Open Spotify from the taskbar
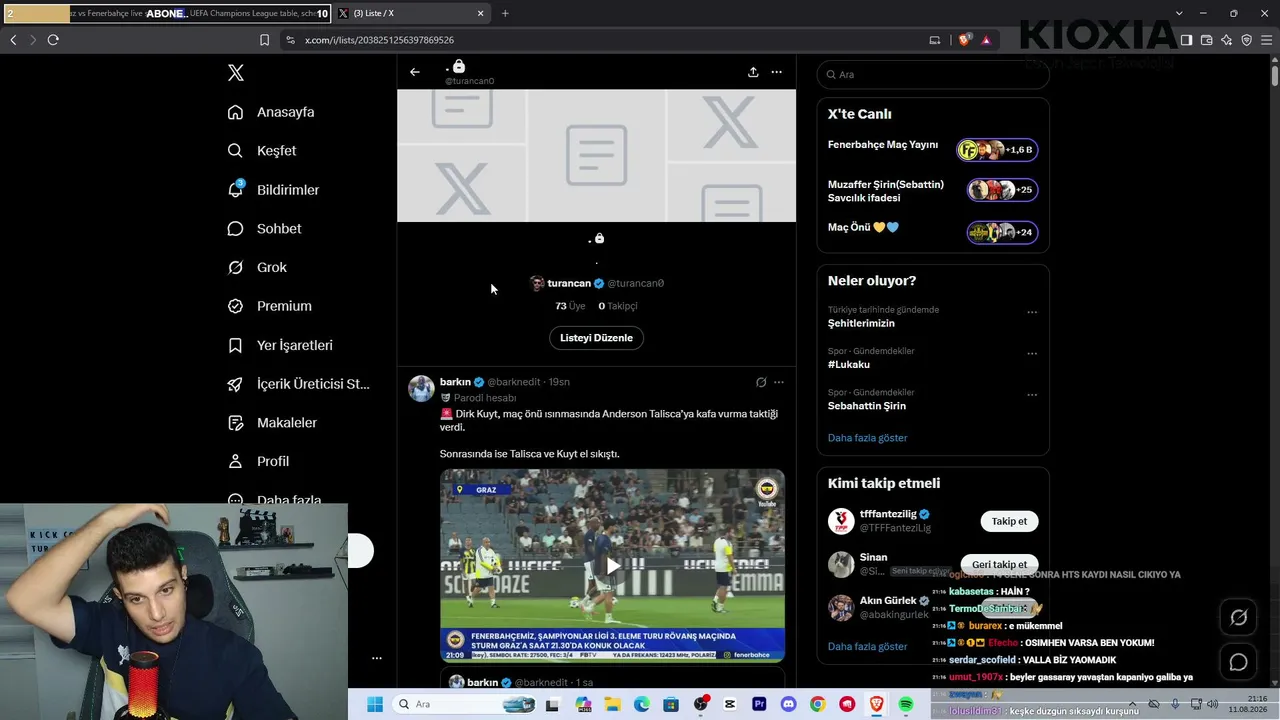 (906, 704)
